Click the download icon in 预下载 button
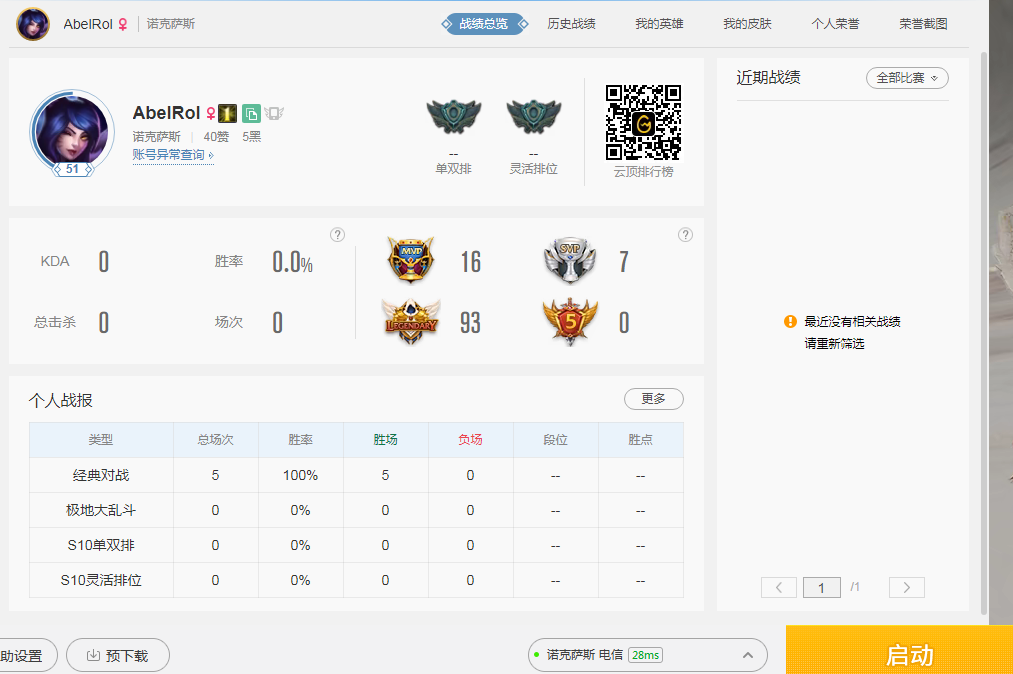This screenshot has width=1013, height=674. tap(93, 655)
